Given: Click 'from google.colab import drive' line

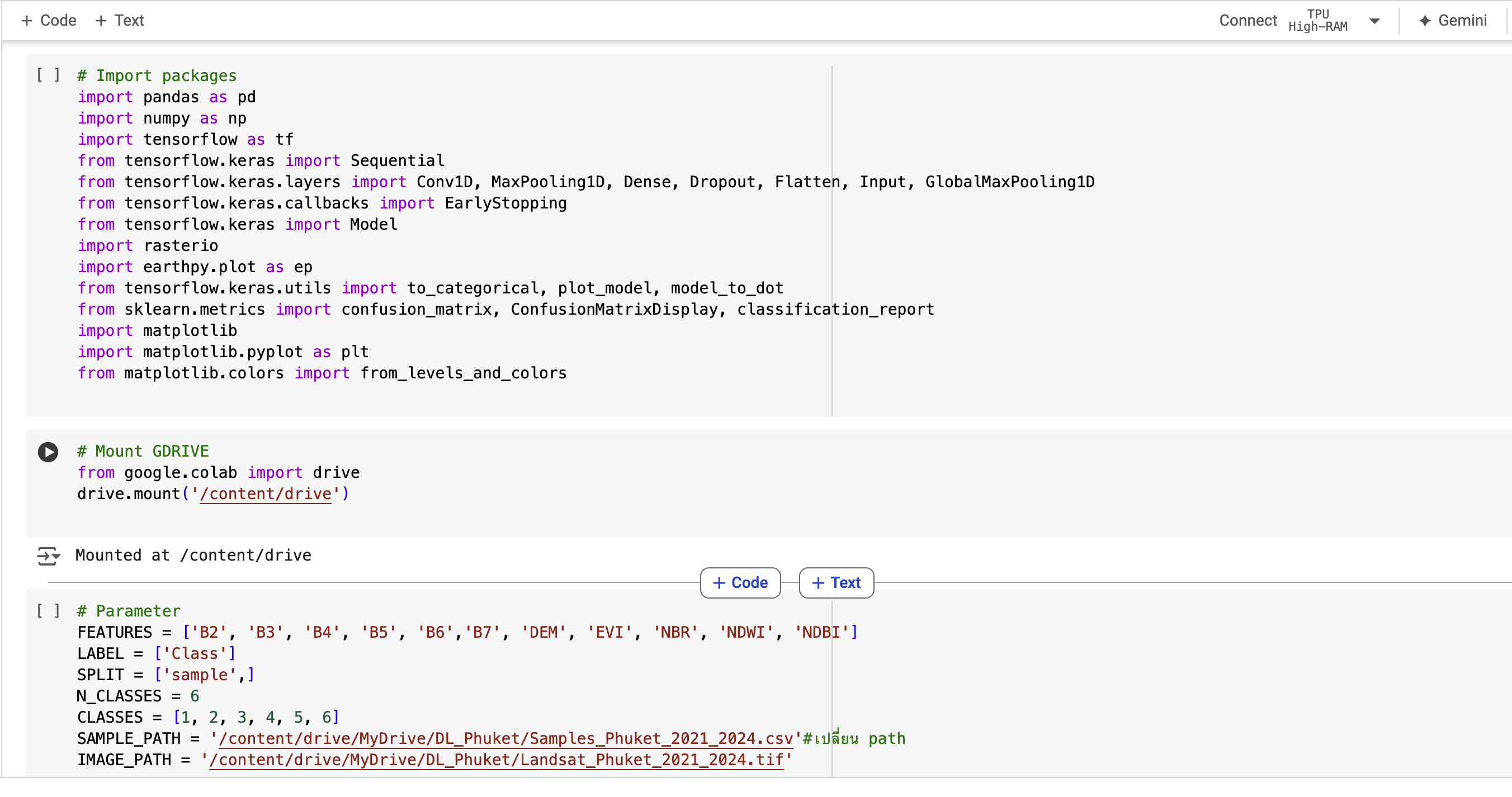Looking at the screenshot, I should click(218, 472).
